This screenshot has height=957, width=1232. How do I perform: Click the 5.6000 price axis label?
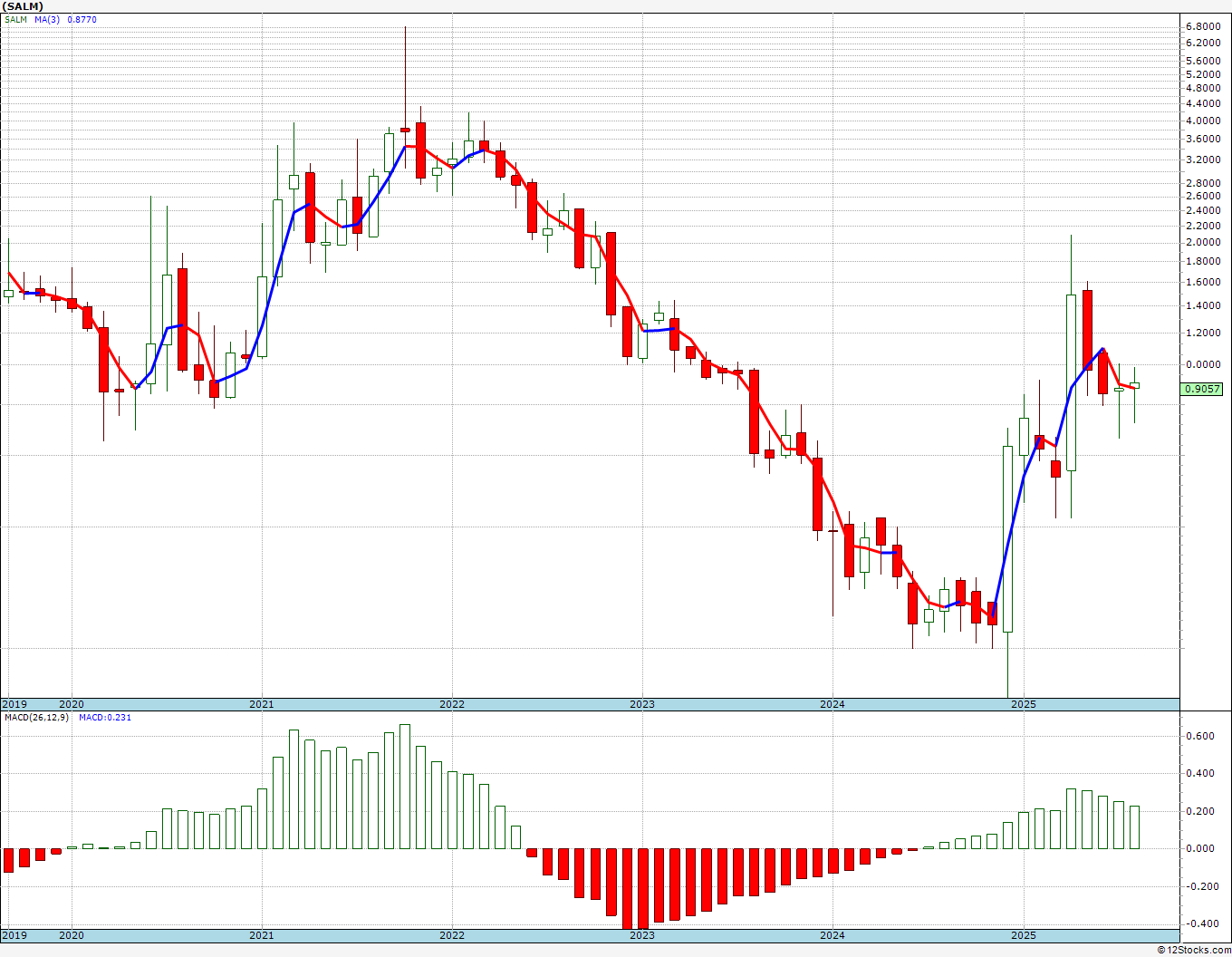[1202, 61]
